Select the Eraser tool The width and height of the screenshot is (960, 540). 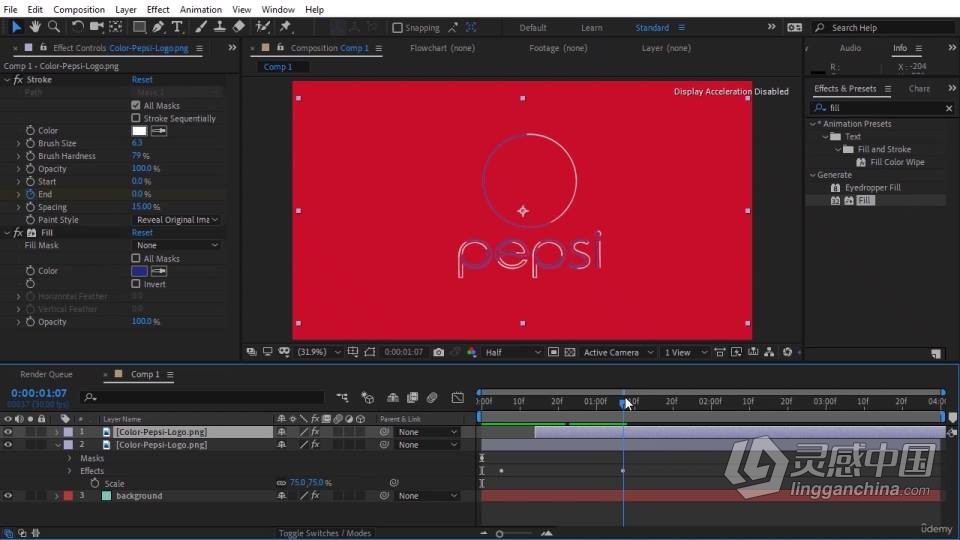[239, 27]
